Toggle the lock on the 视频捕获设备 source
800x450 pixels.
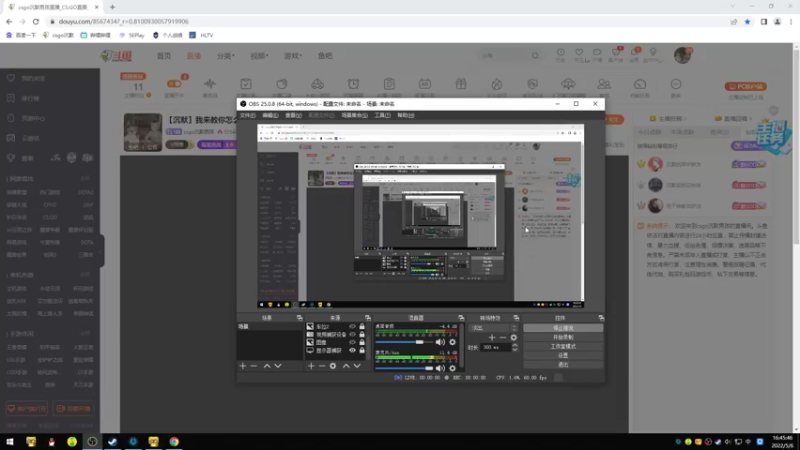coord(362,335)
